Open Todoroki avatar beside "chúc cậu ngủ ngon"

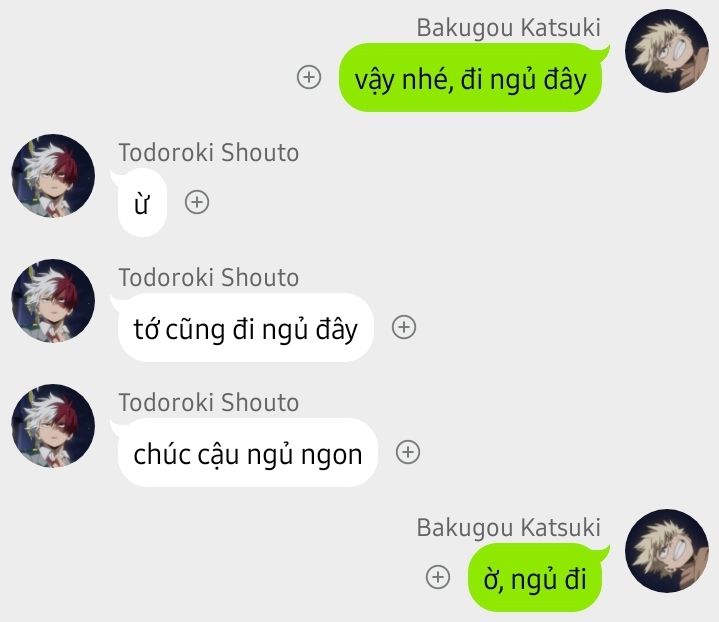click(x=53, y=426)
